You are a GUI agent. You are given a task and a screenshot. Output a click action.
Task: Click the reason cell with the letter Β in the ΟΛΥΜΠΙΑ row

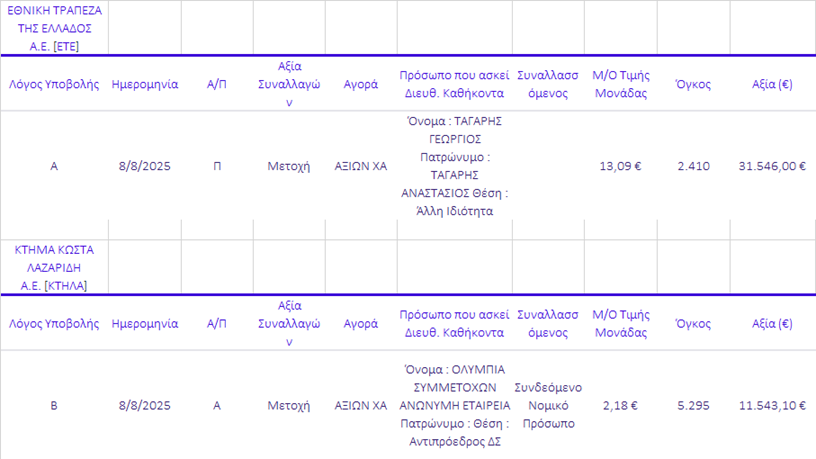coord(54,405)
